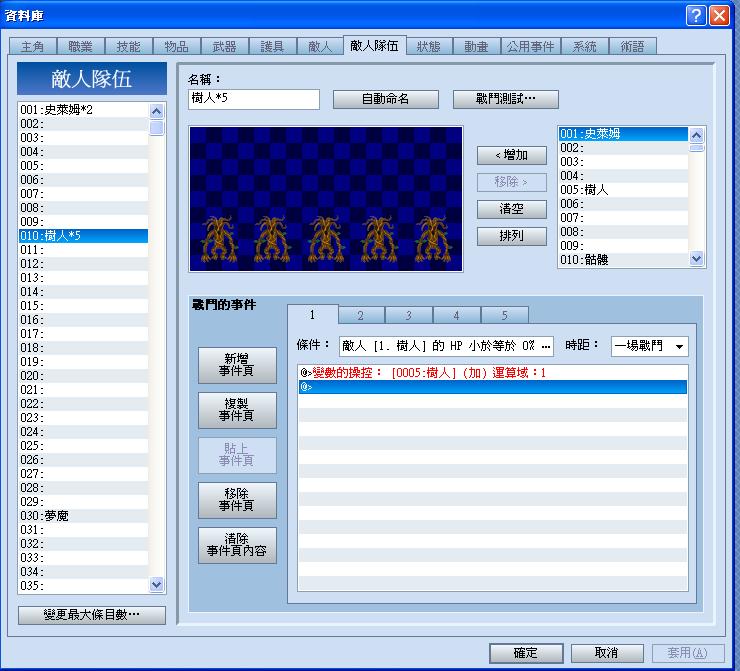Viewport: 740px width, 671px height.
Task: Switch to the 職業 tab
Action: [81, 46]
